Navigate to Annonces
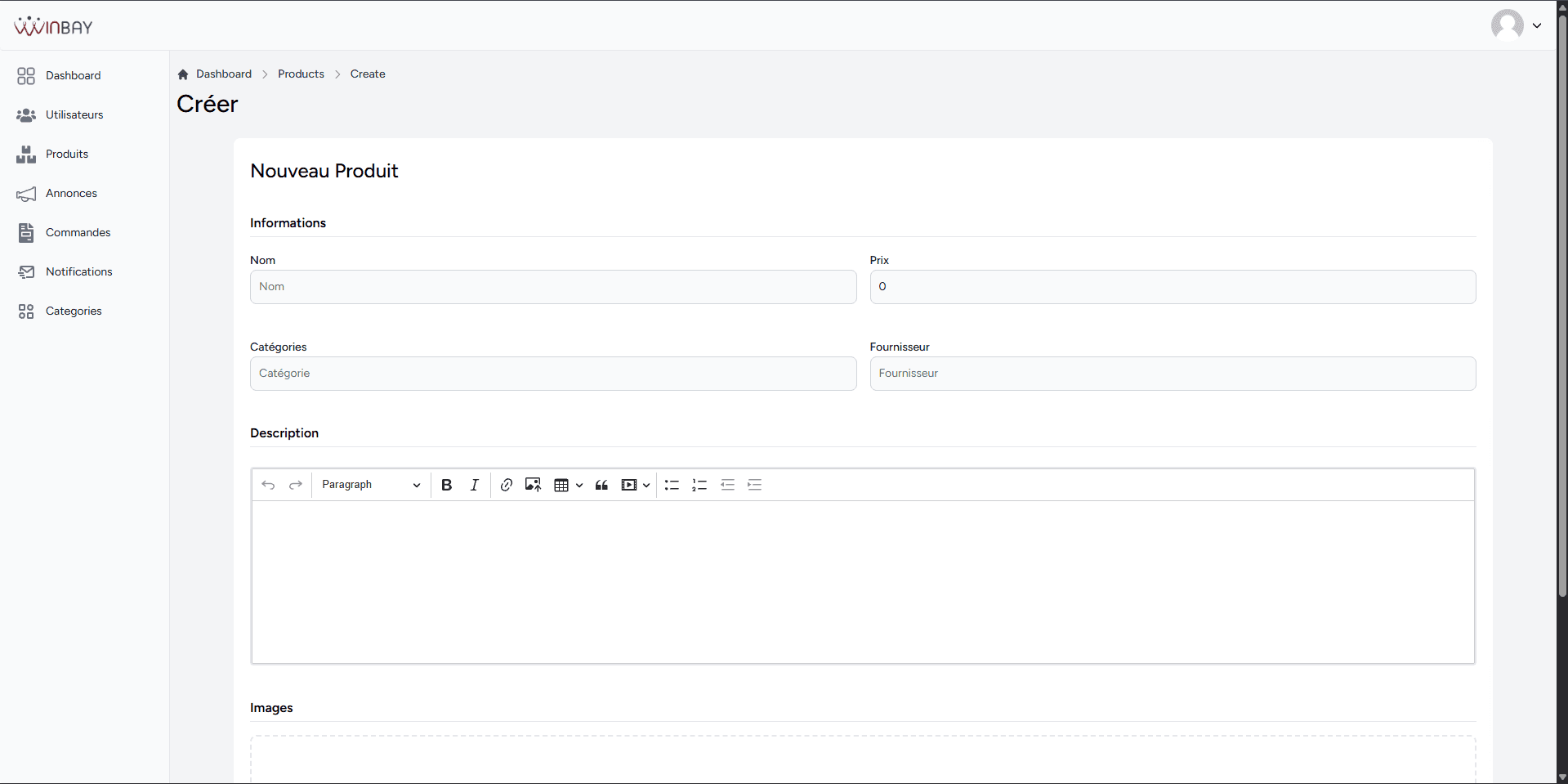Viewport: 1568px width, 784px height. pyautogui.click(x=71, y=193)
